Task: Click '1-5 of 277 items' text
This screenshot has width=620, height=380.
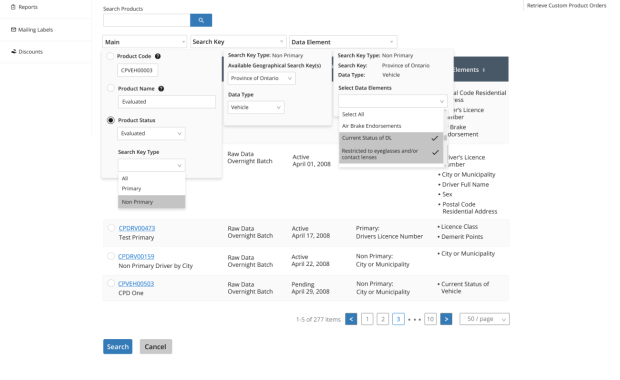Action: (318, 320)
